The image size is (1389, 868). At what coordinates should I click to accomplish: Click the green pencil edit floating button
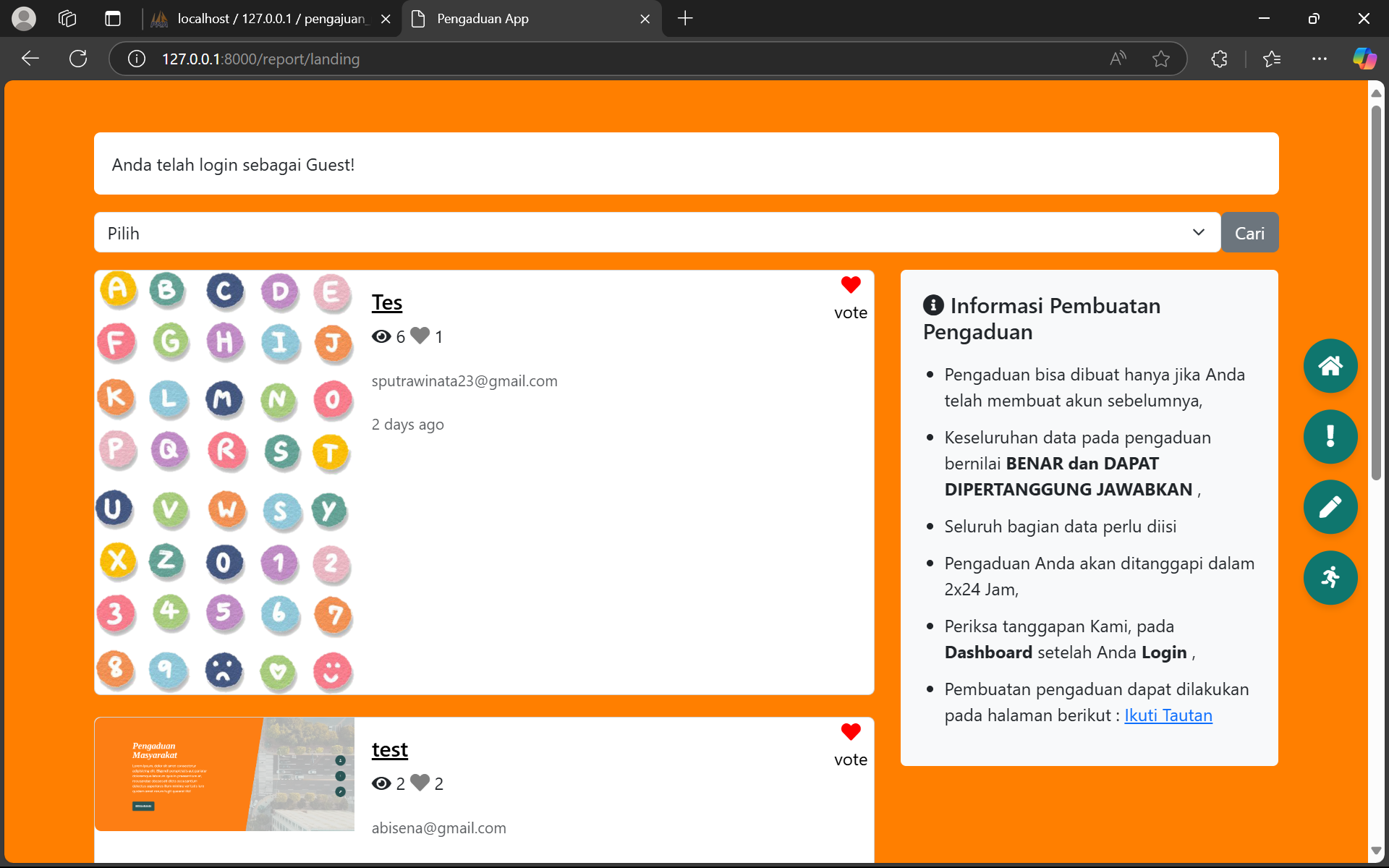pyautogui.click(x=1330, y=507)
